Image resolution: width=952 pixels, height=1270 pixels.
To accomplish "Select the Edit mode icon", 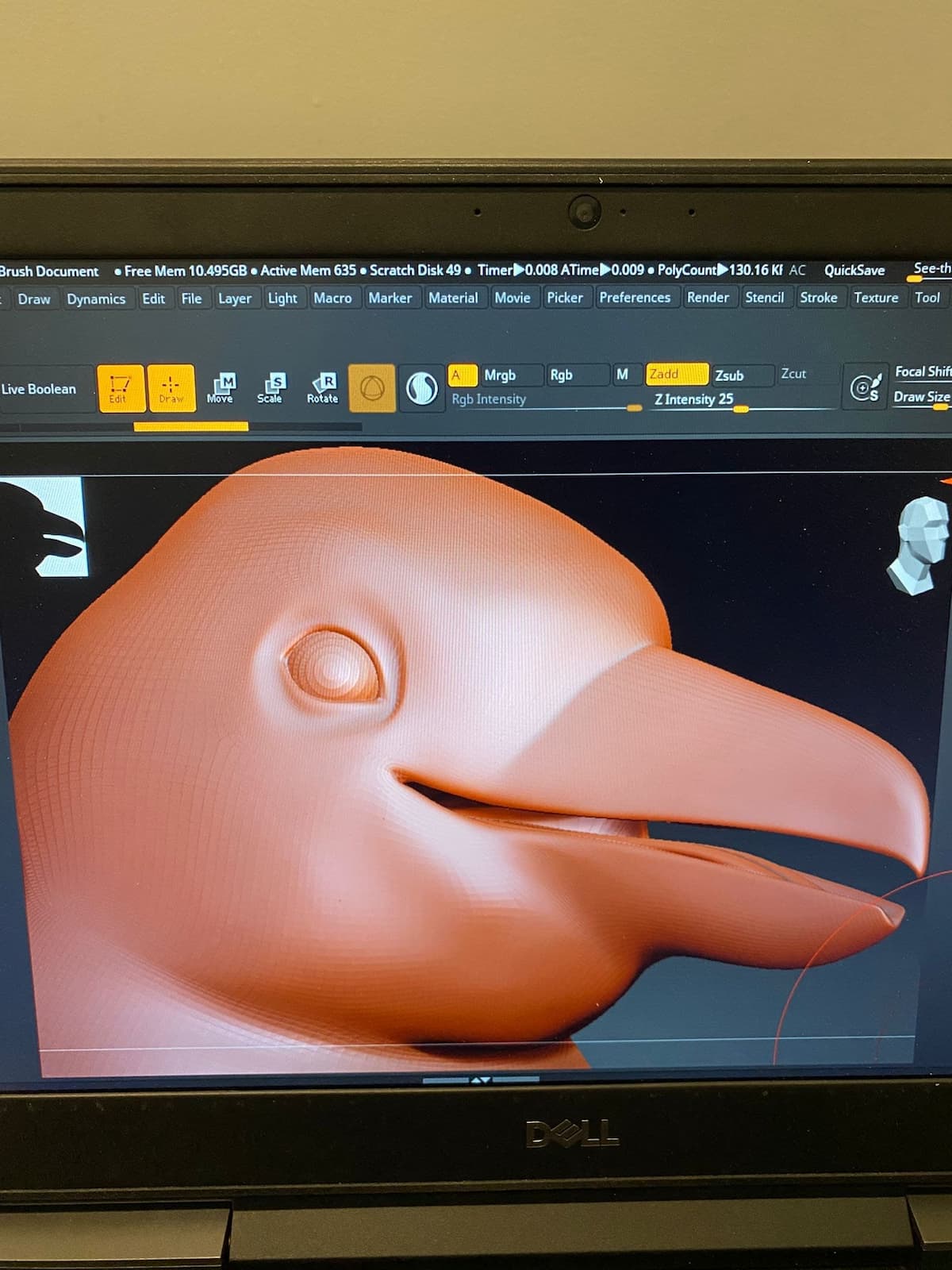I will tap(120, 389).
